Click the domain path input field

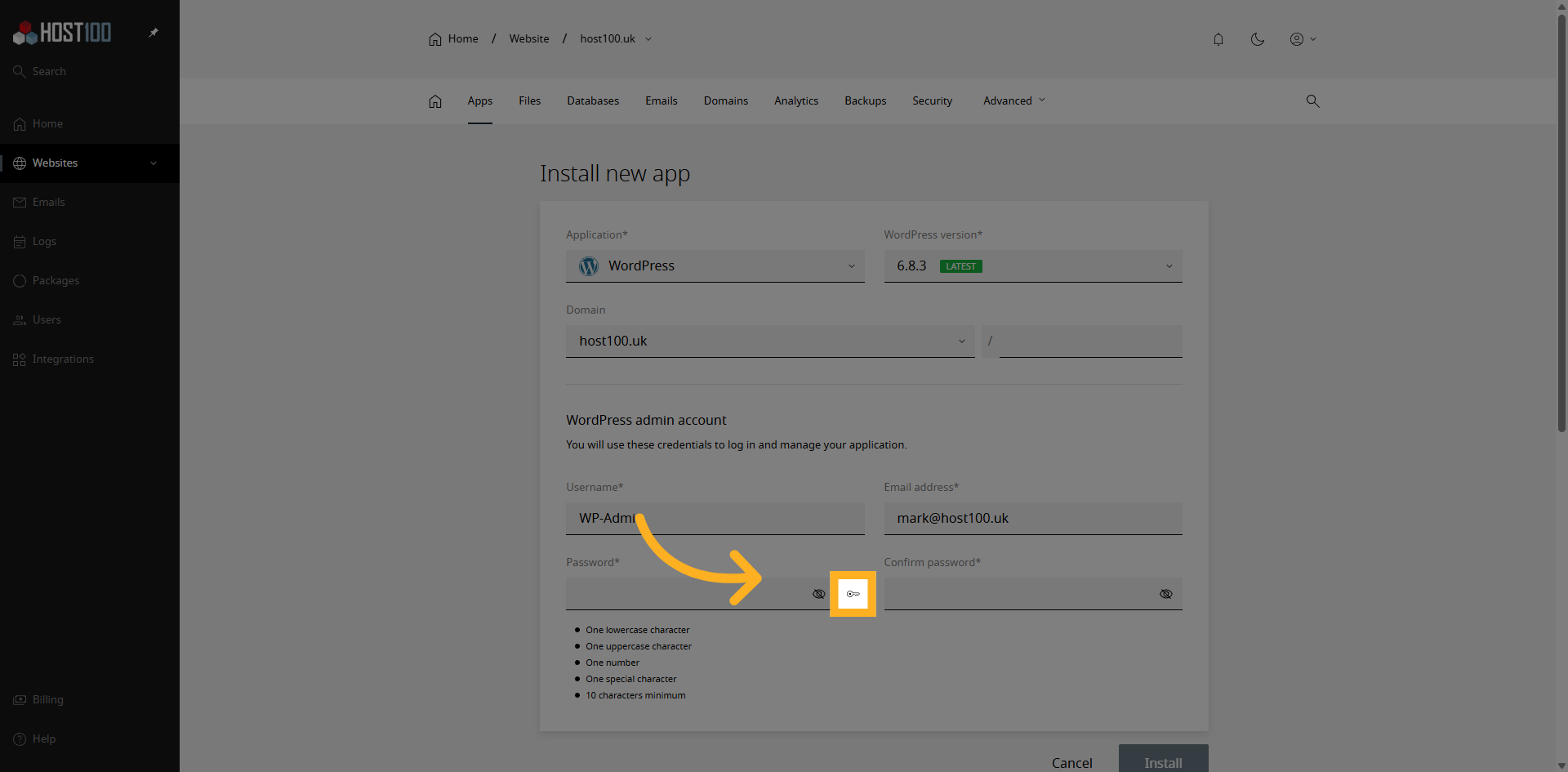[x=1090, y=341]
